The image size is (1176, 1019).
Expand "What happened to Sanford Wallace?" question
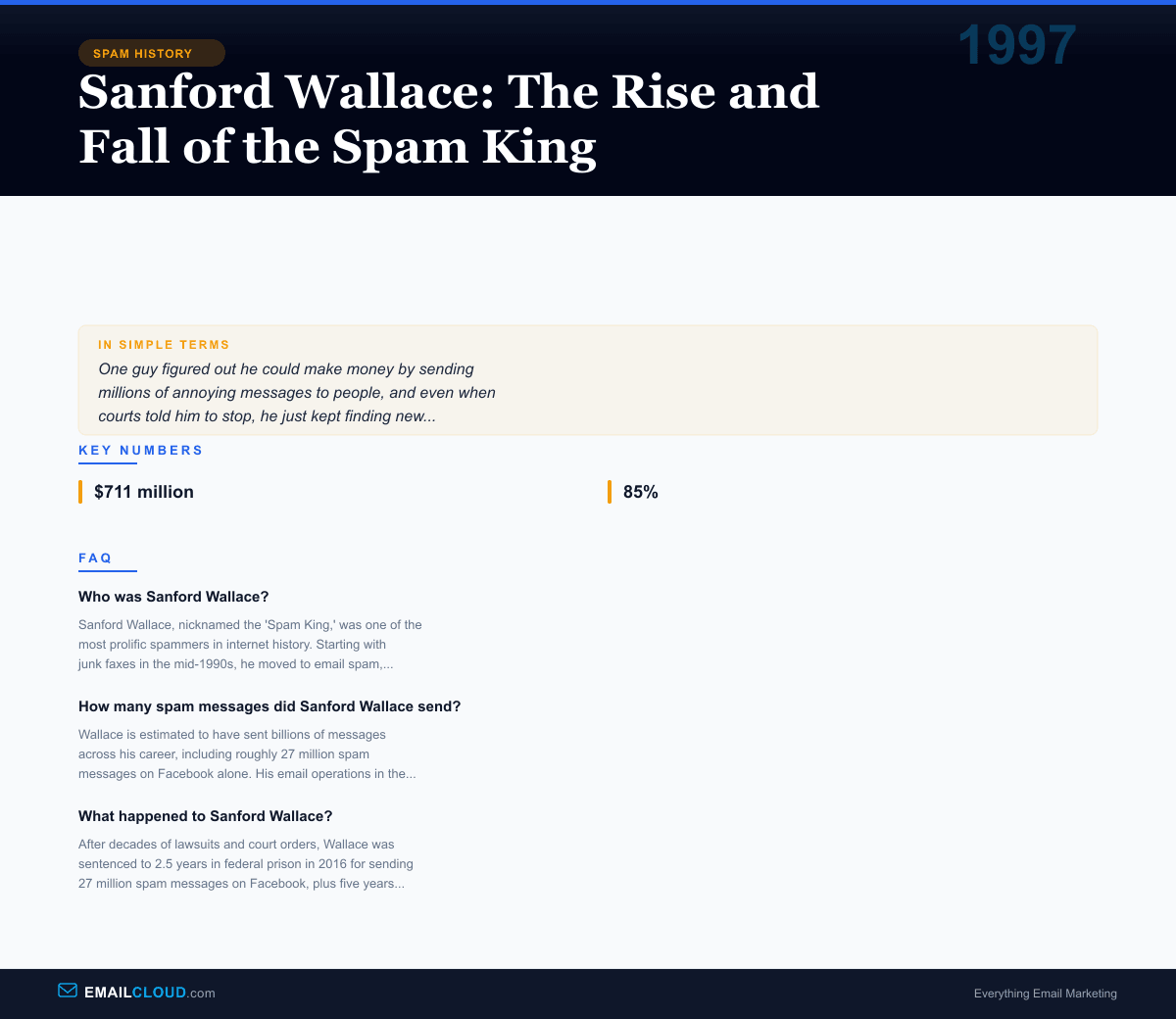[206, 816]
